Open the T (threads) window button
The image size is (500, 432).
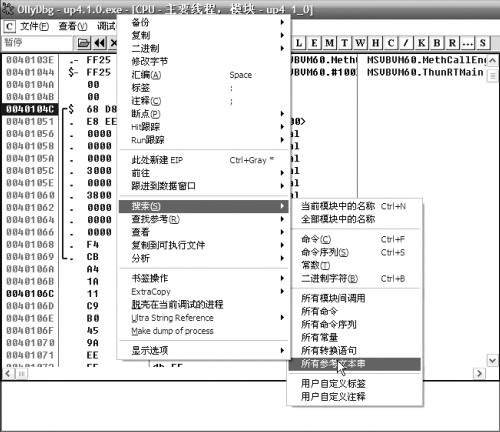click(345, 43)
